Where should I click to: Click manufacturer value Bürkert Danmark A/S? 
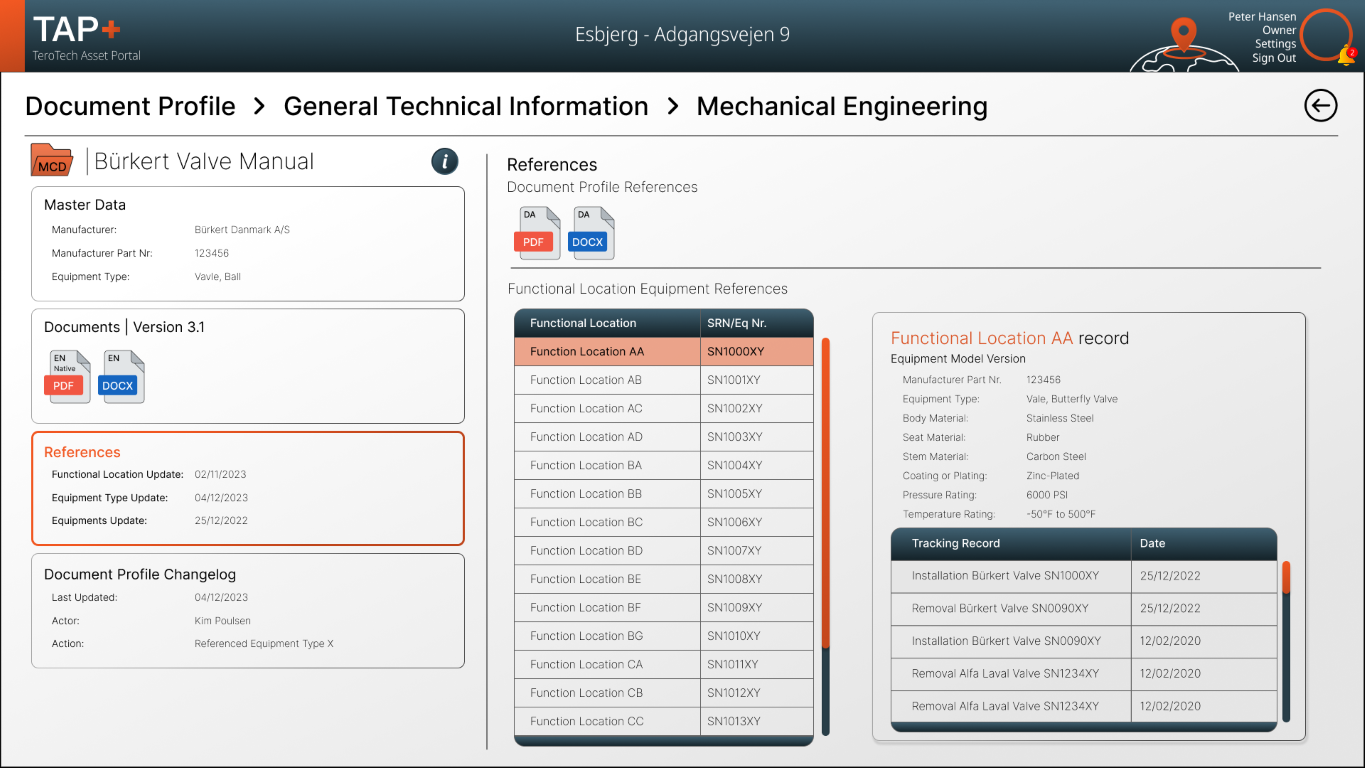pyautogui.click(x=242, y=230)
